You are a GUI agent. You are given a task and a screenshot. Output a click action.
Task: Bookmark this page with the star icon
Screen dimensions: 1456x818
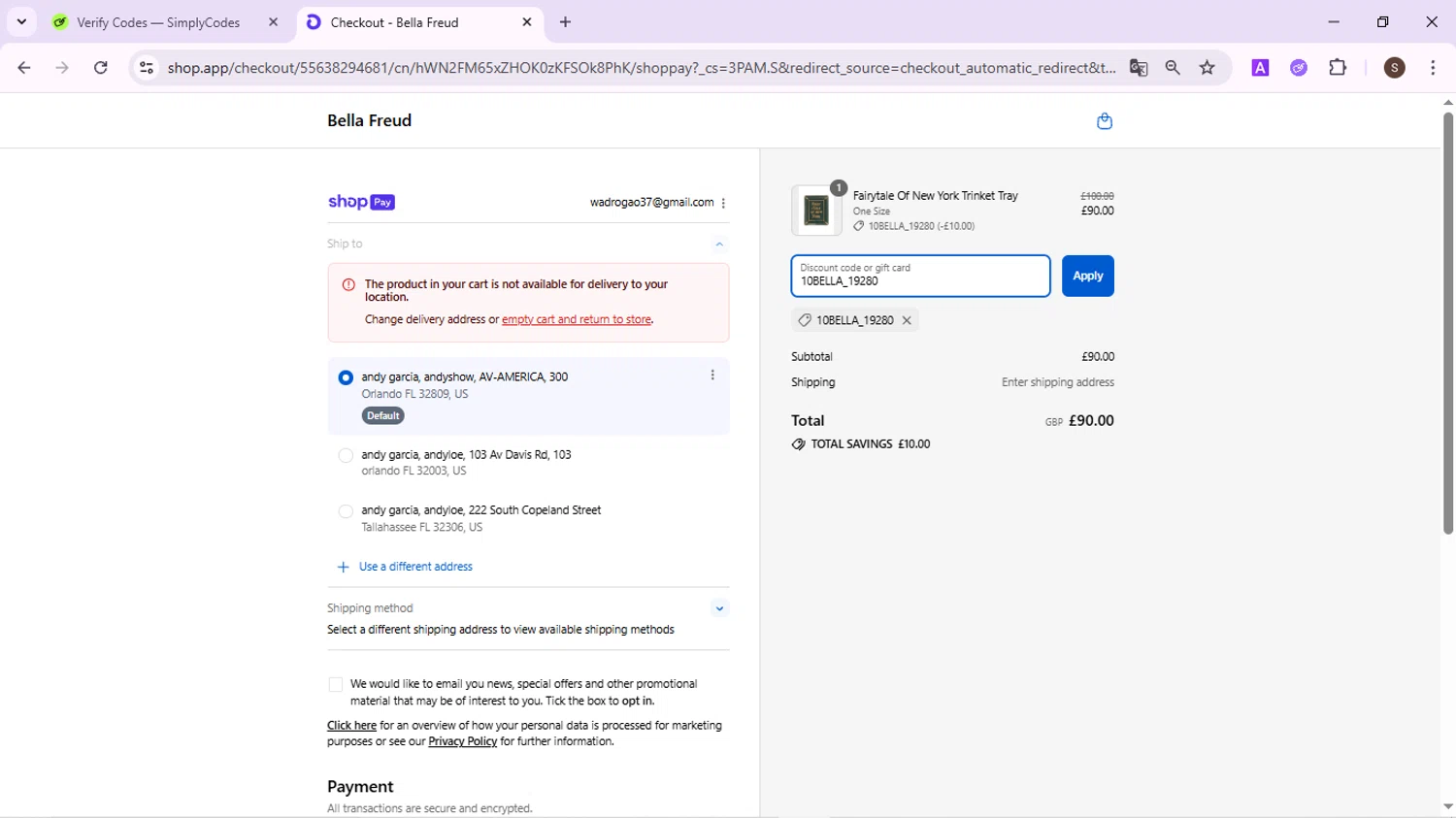tap(1208, 68)
